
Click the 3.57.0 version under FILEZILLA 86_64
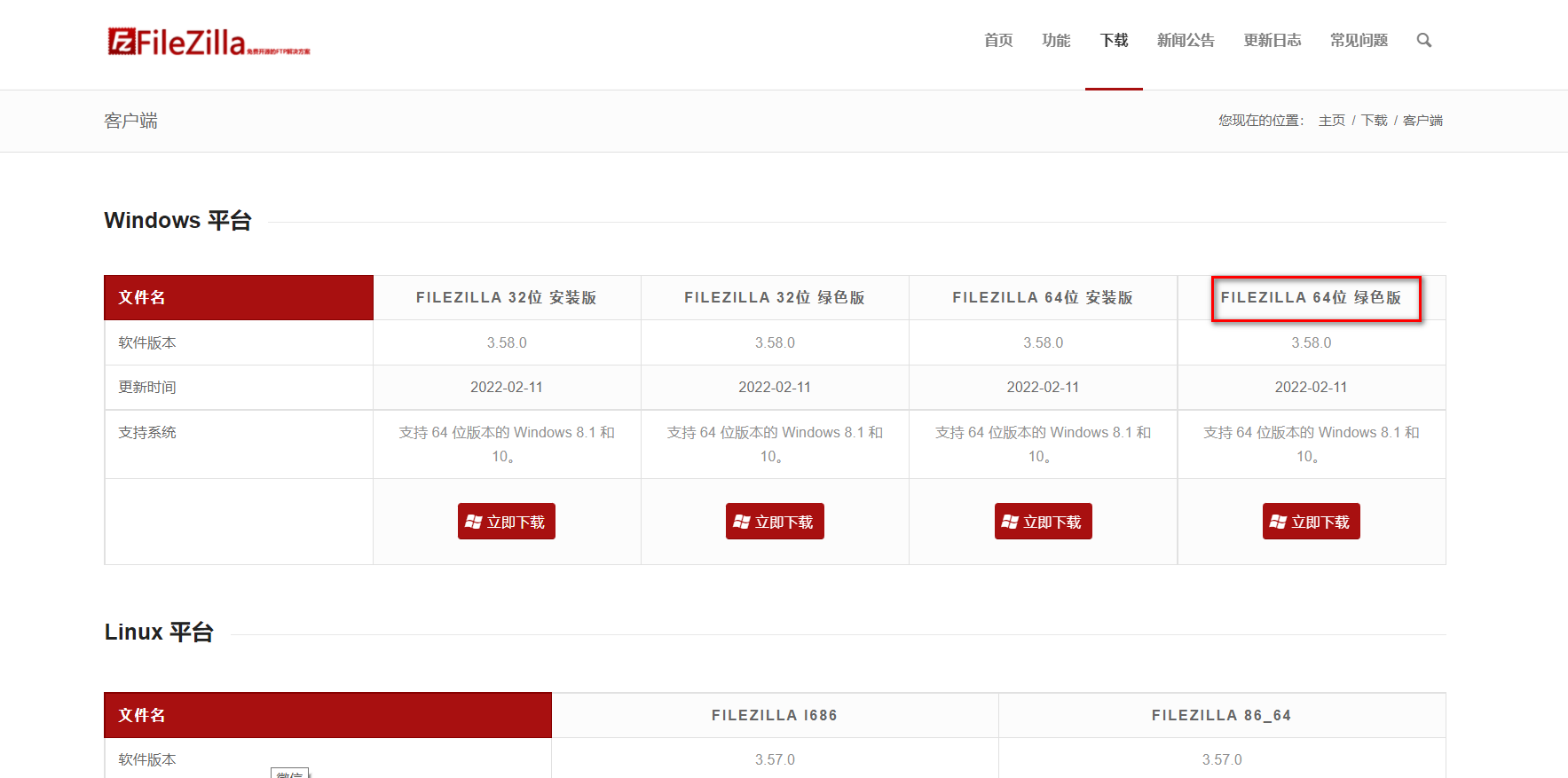point(1222,760)
